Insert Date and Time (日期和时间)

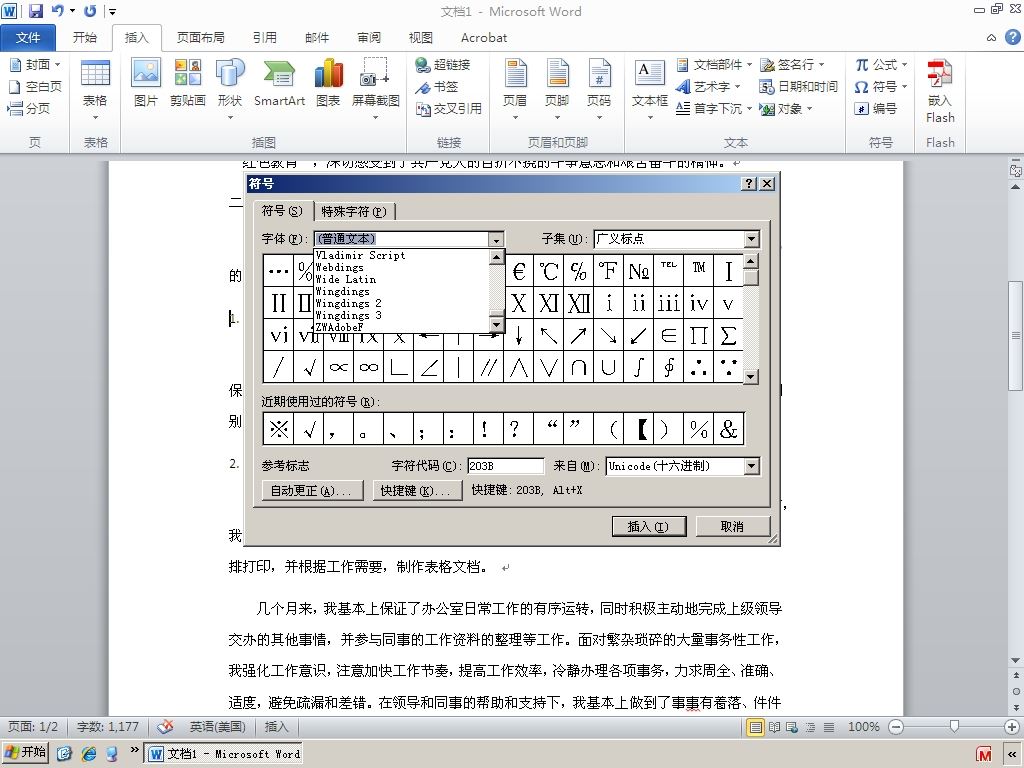tap(799, 86)
